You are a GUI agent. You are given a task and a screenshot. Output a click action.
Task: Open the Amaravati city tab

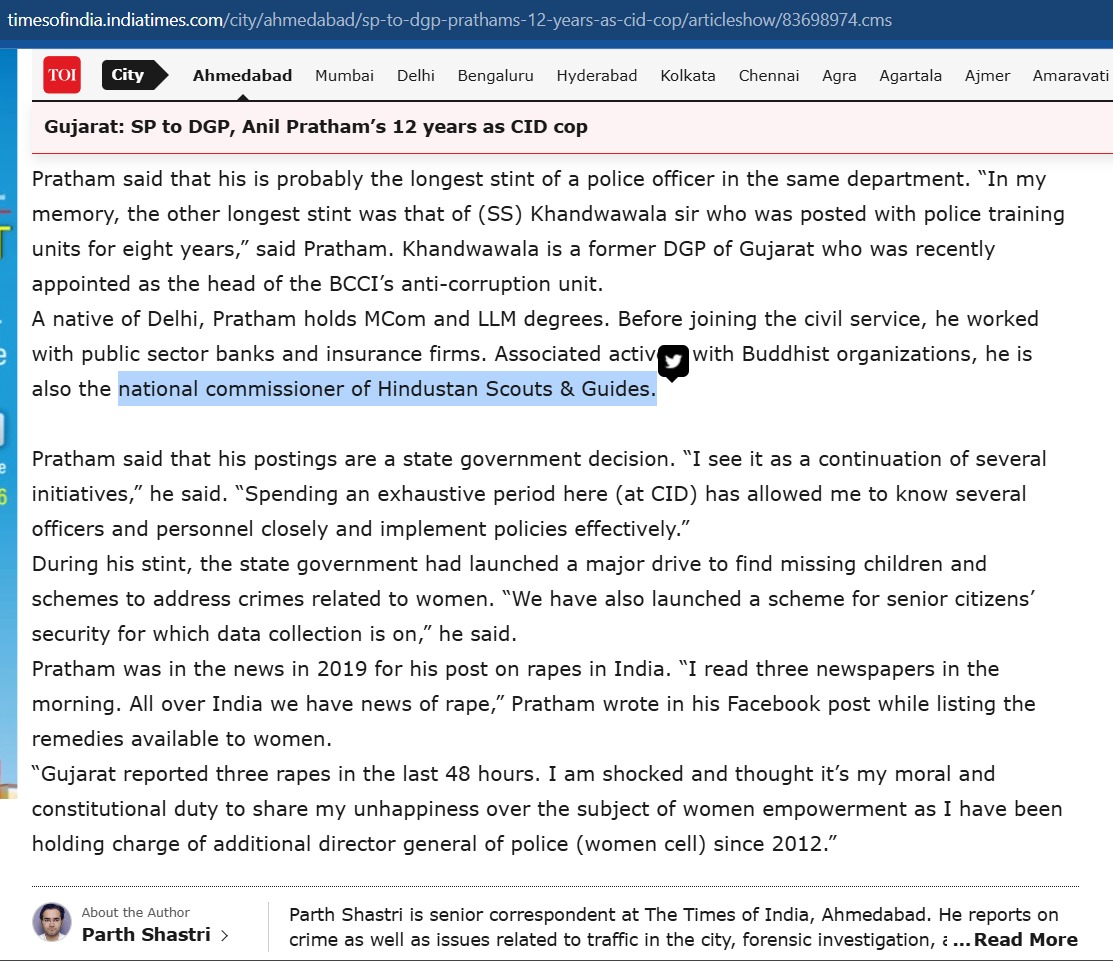coord(1070,75)
